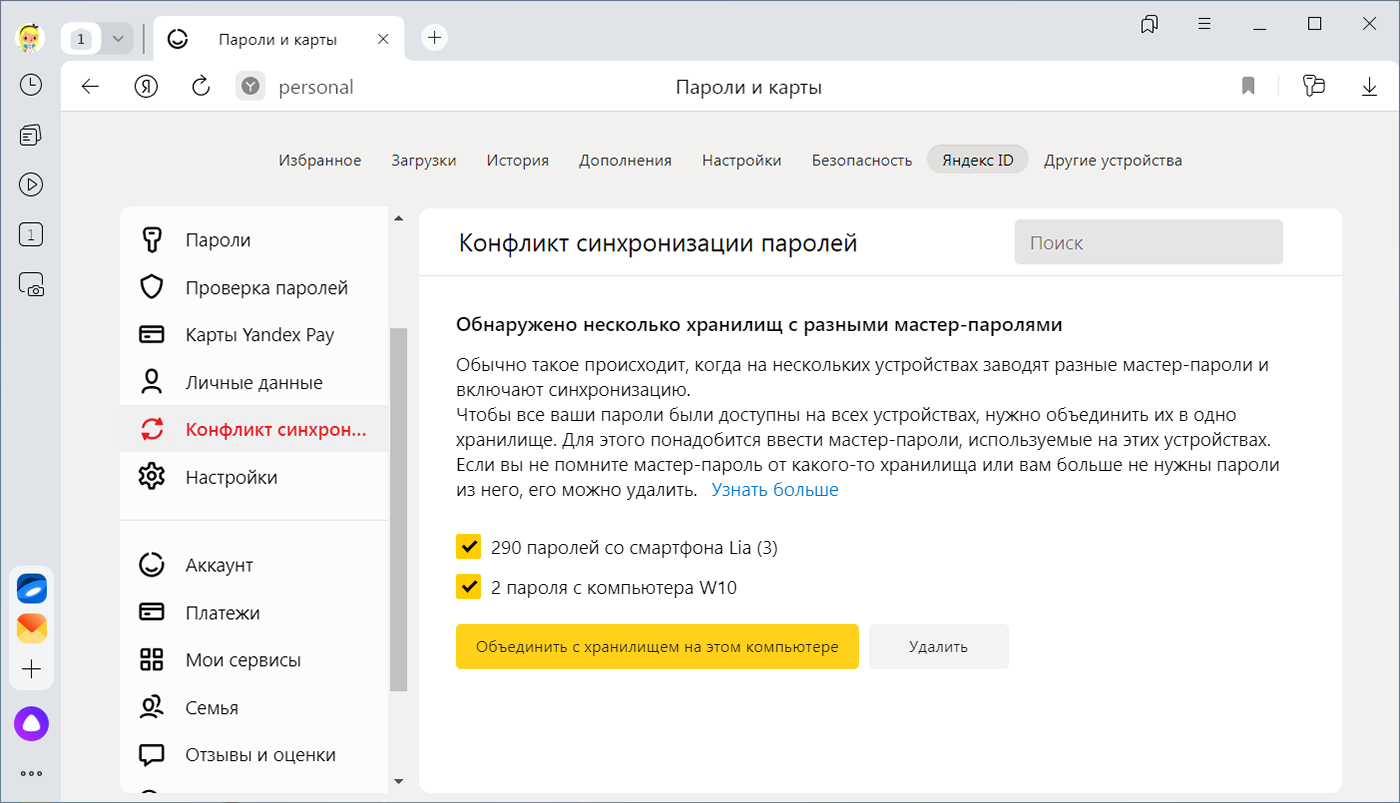Open 'Другие устройства' tab
This screenshot has width=1400, height=803.
[x=1113, y=160]
